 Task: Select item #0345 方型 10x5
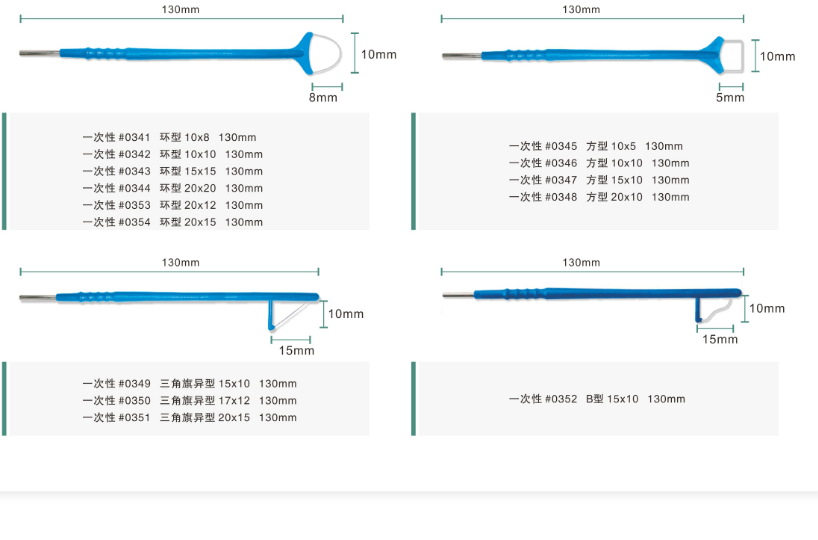pos(595,146)
